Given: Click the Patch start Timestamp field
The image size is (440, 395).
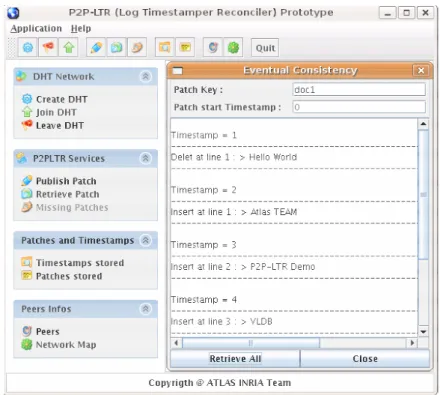Looking at the screenshot, I should point(359,107).
